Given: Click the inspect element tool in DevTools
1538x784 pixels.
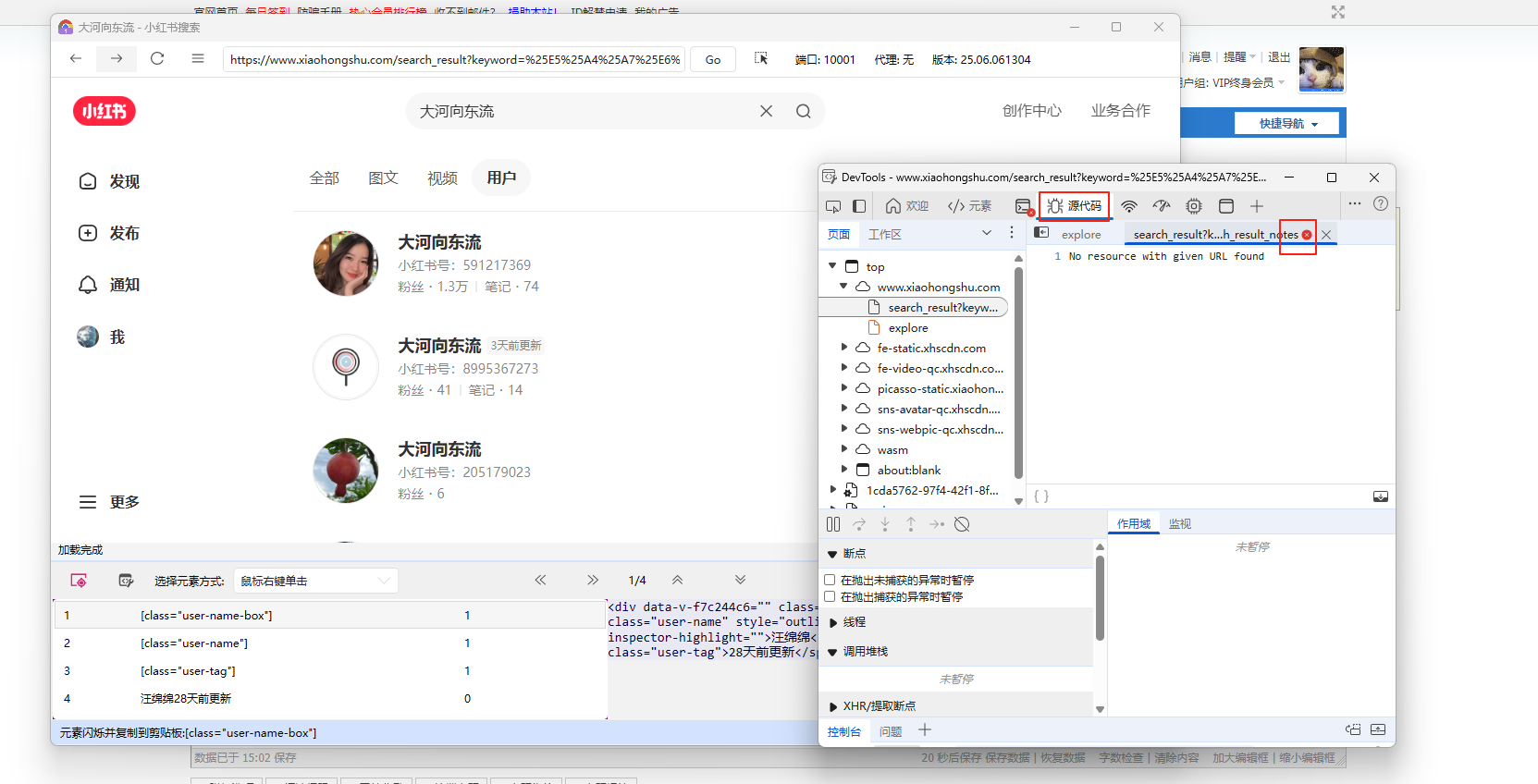Looking at the screenshot, I should [833, 206].
